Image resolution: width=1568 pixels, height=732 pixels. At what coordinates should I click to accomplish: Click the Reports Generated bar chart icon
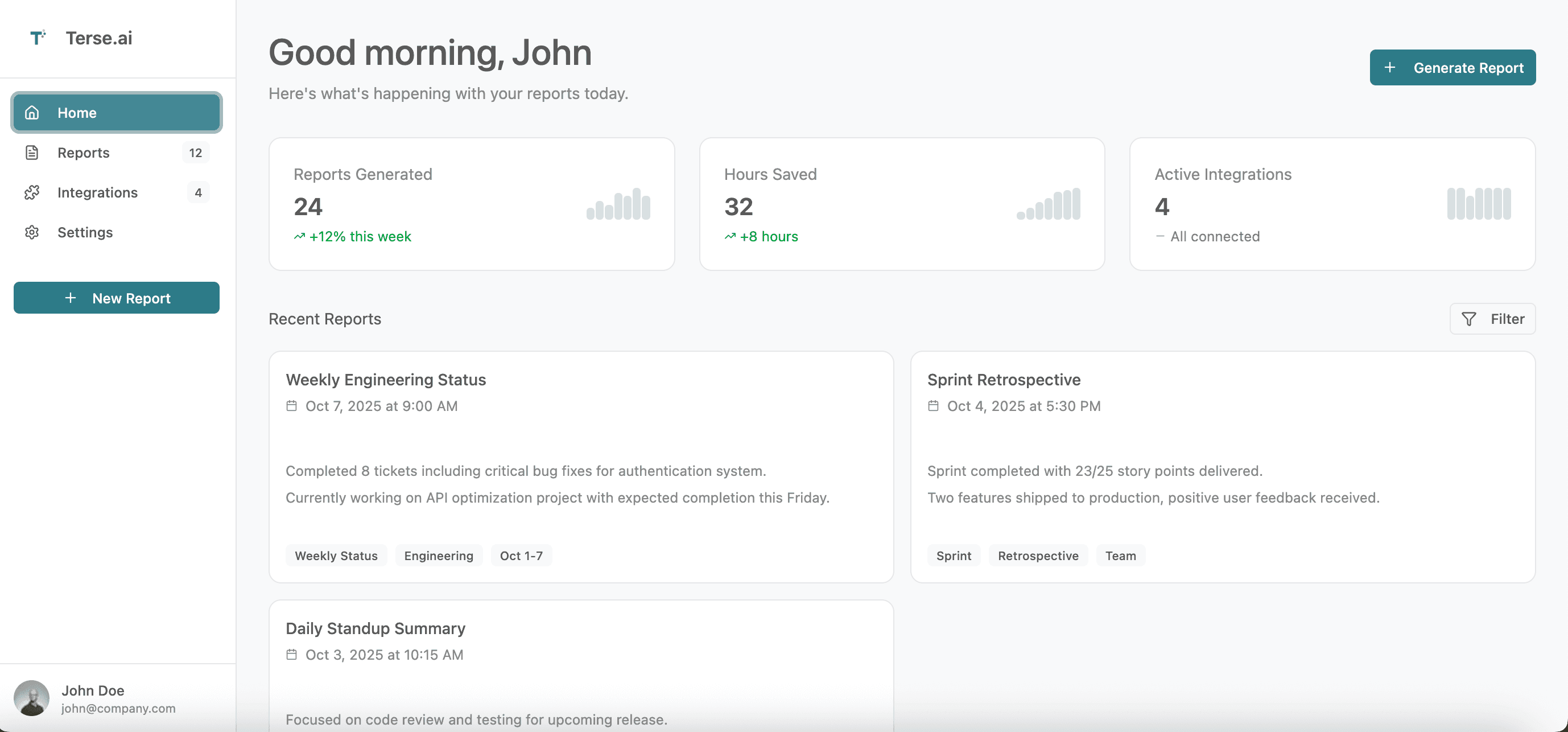[x=618, y=203]
